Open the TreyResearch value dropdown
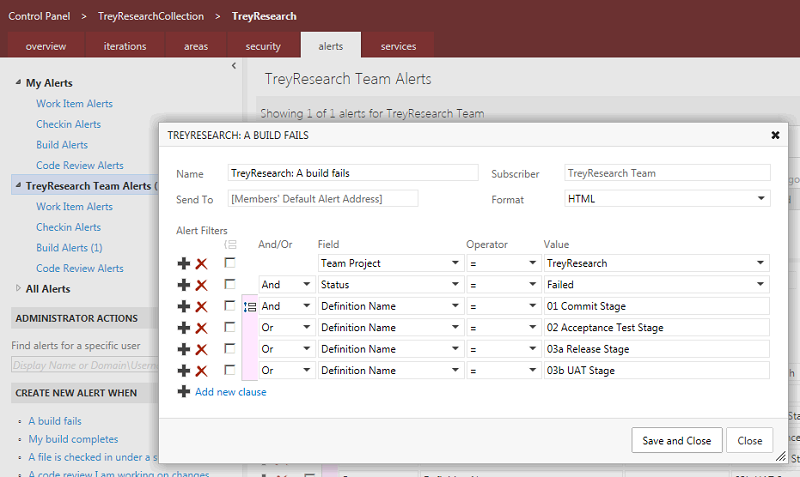Image resolution: width=800 pixels, height=477 pixels. [x=760, y=263]
